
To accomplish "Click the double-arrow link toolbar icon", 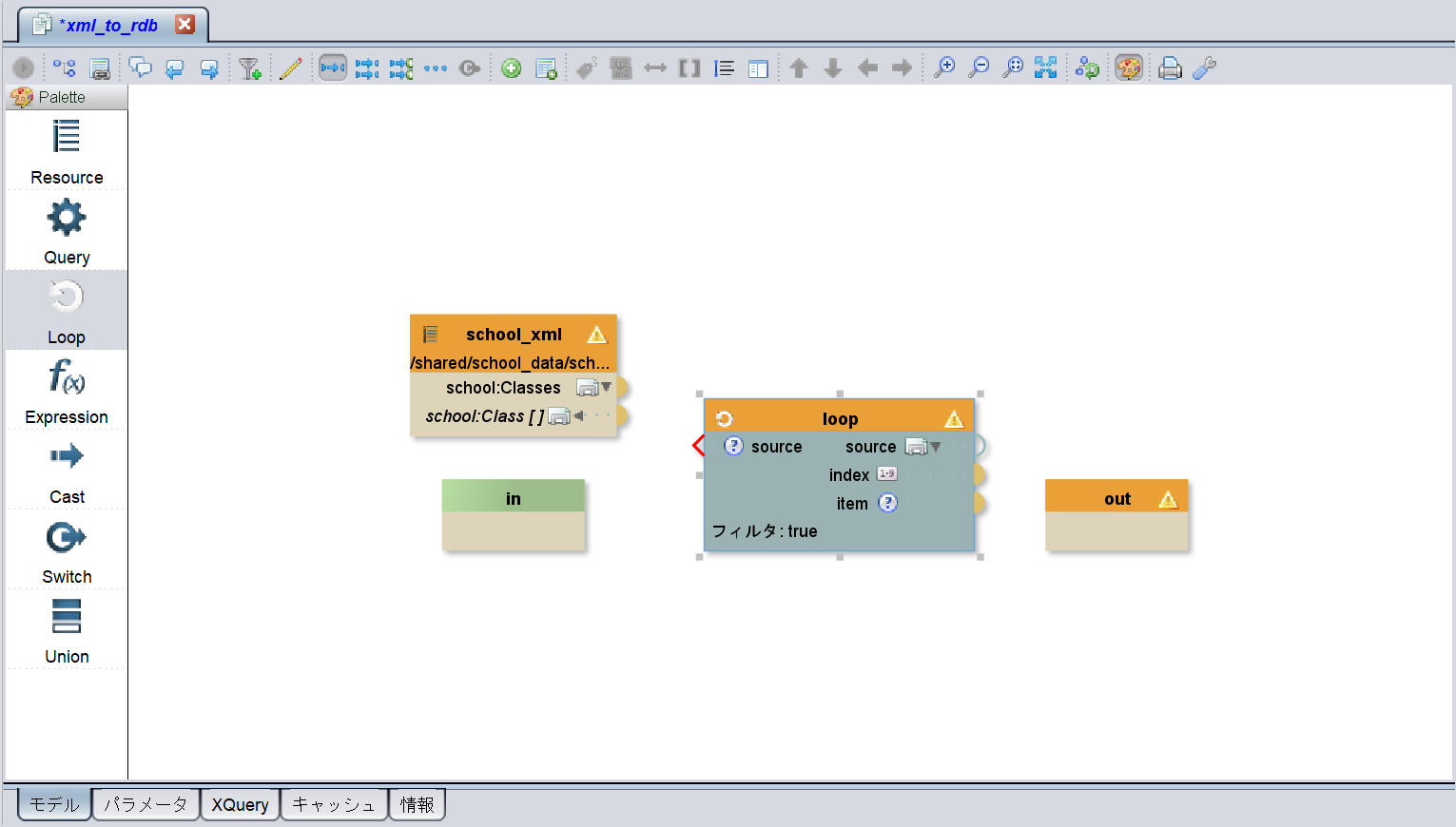I will coord(367,68).
